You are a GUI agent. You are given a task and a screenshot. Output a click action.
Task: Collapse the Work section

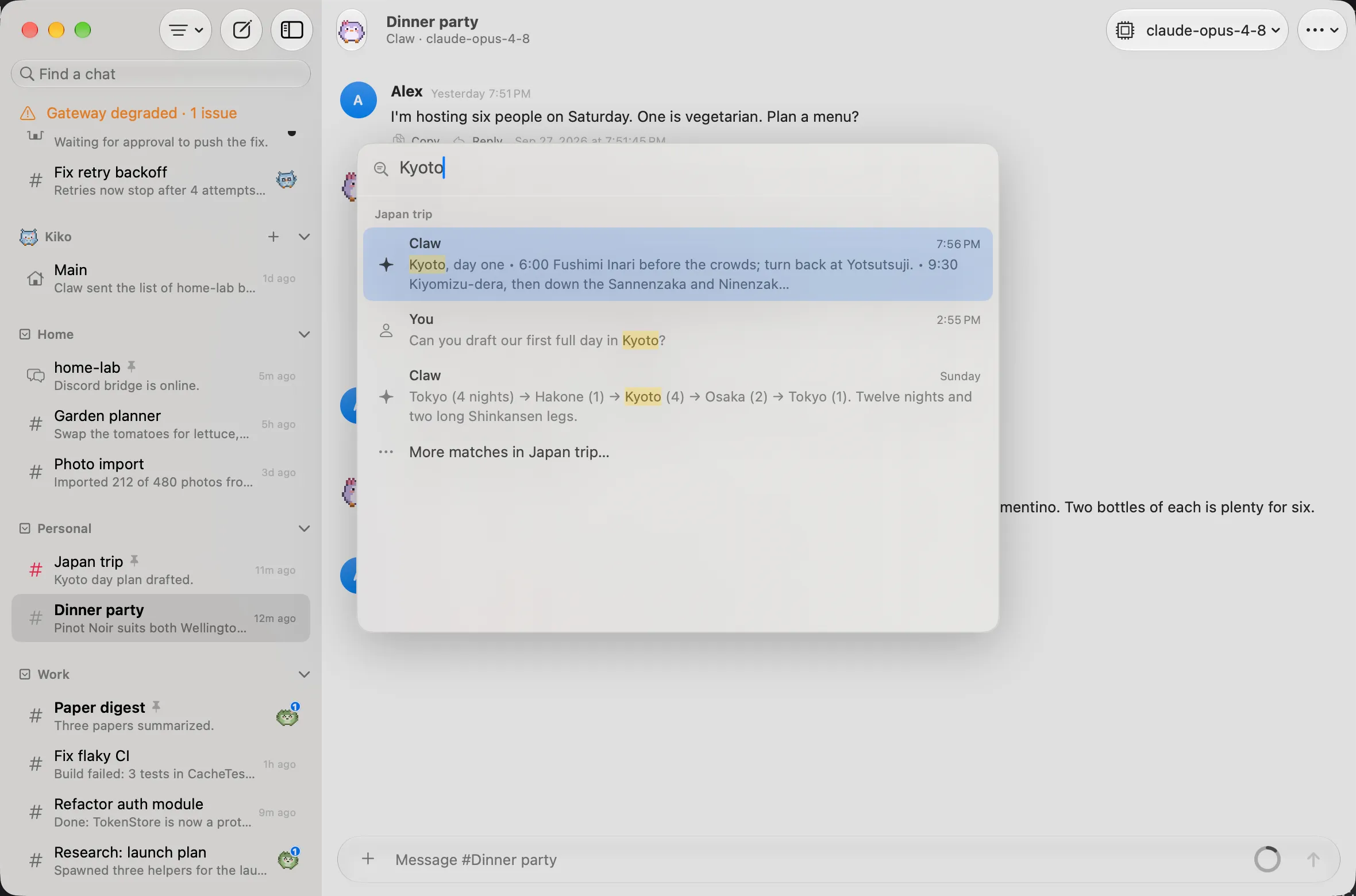(x=305, y=674)
